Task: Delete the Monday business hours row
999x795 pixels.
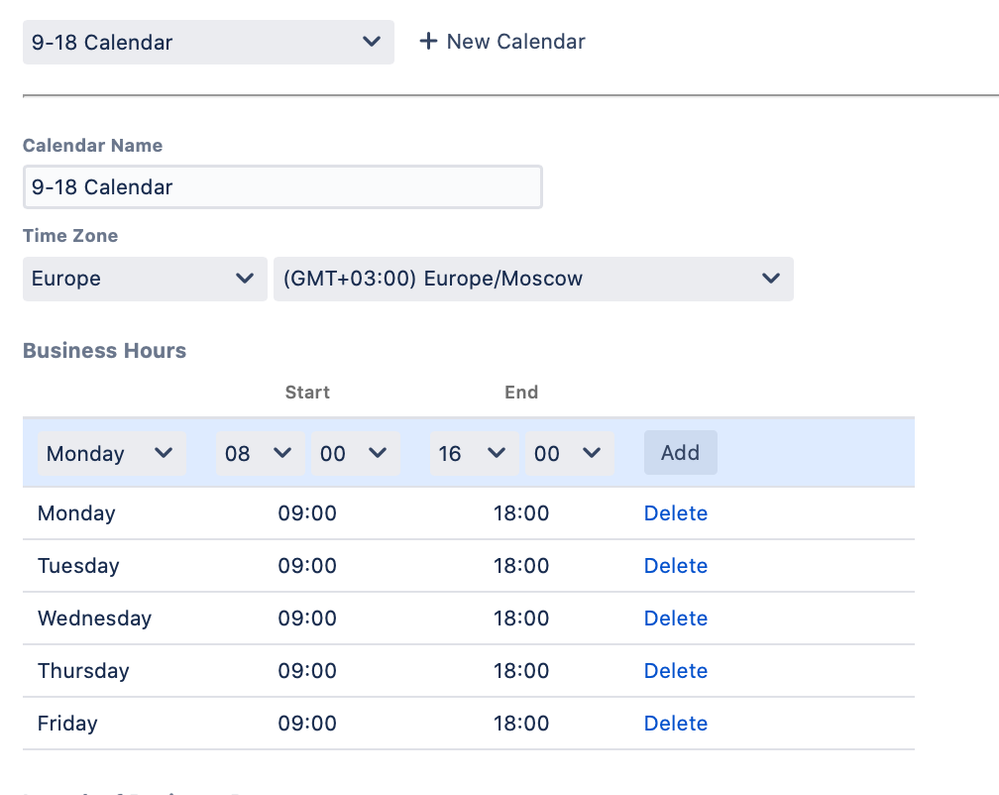Action: (675, 513)
